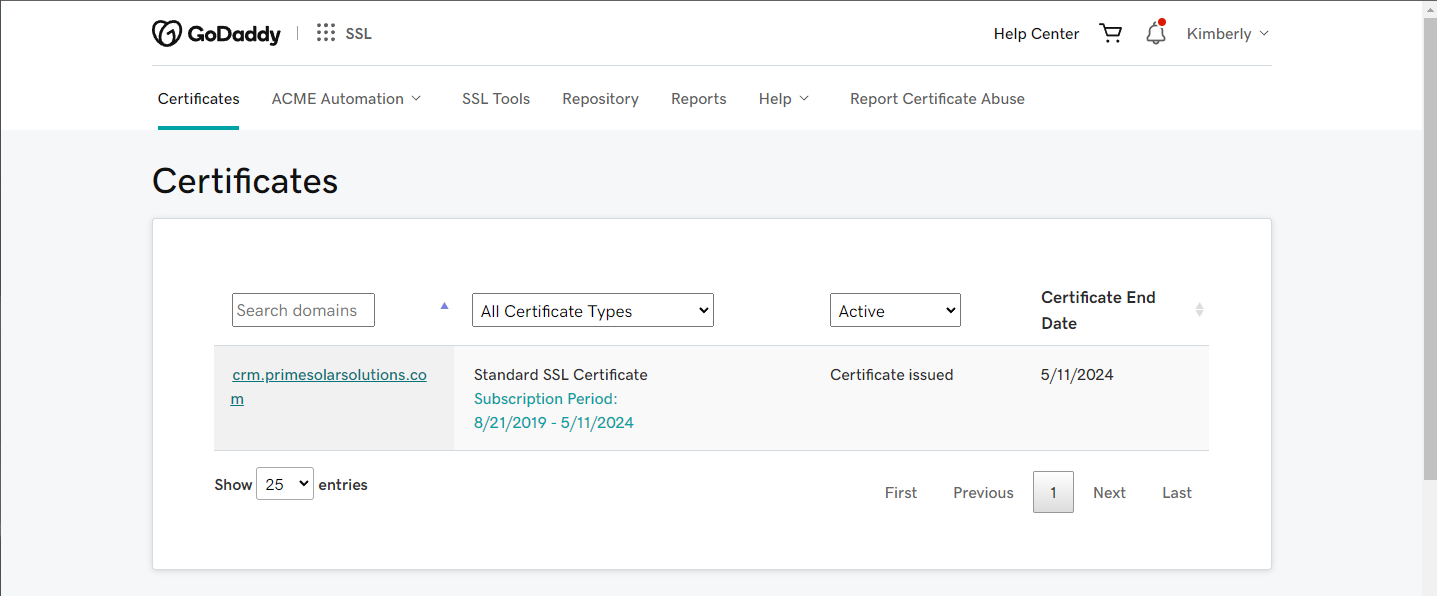The height and width of the screenshot is (596, 1437).
Task: Click Standard SSL Certificate text
Action: (561, 375)
